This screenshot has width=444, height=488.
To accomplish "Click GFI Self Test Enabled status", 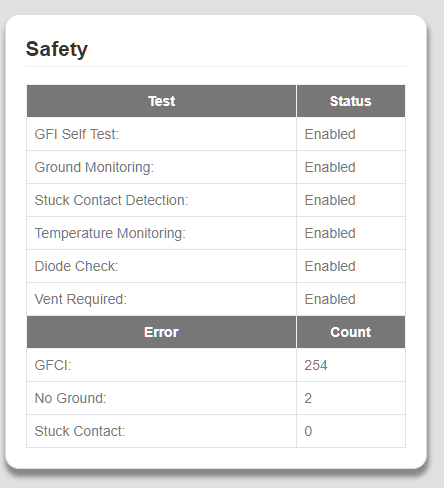I will tap(330, 134).
